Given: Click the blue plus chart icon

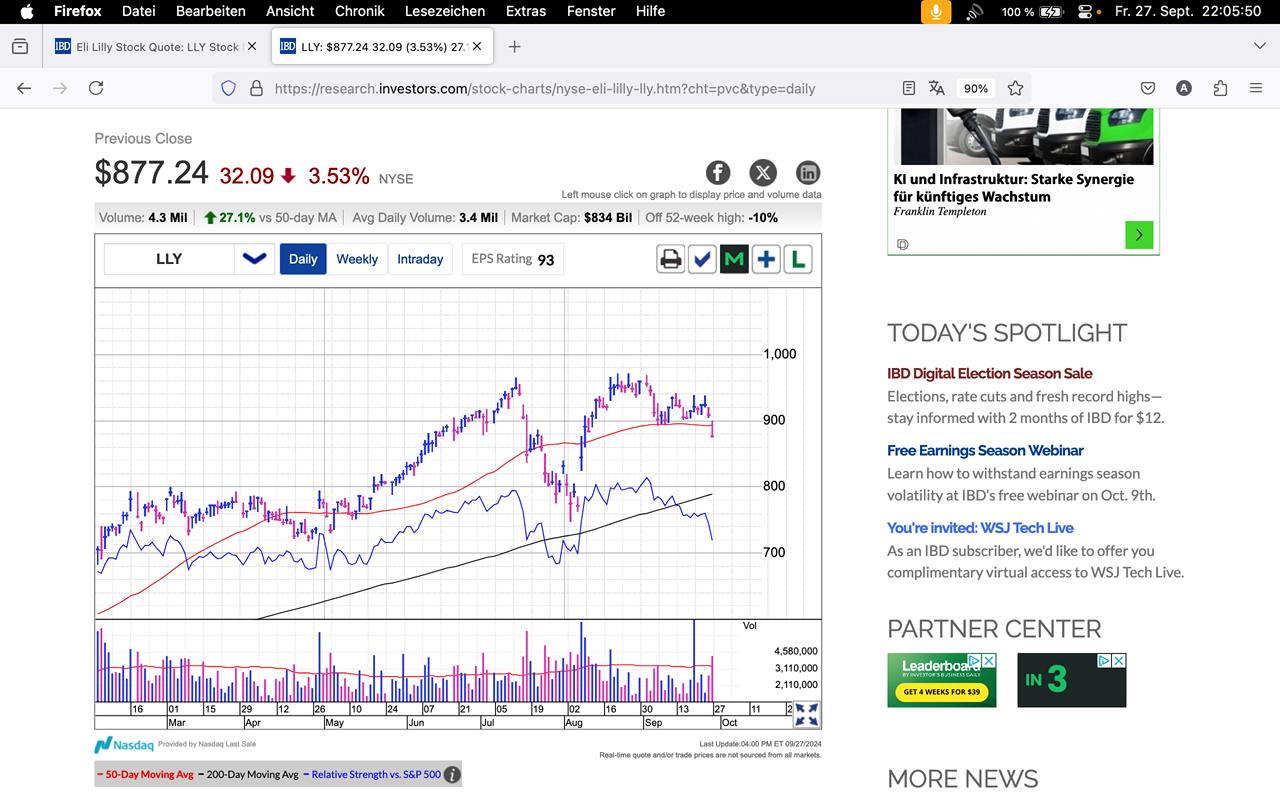Looking at the screenshot, I should pos(766,260).
